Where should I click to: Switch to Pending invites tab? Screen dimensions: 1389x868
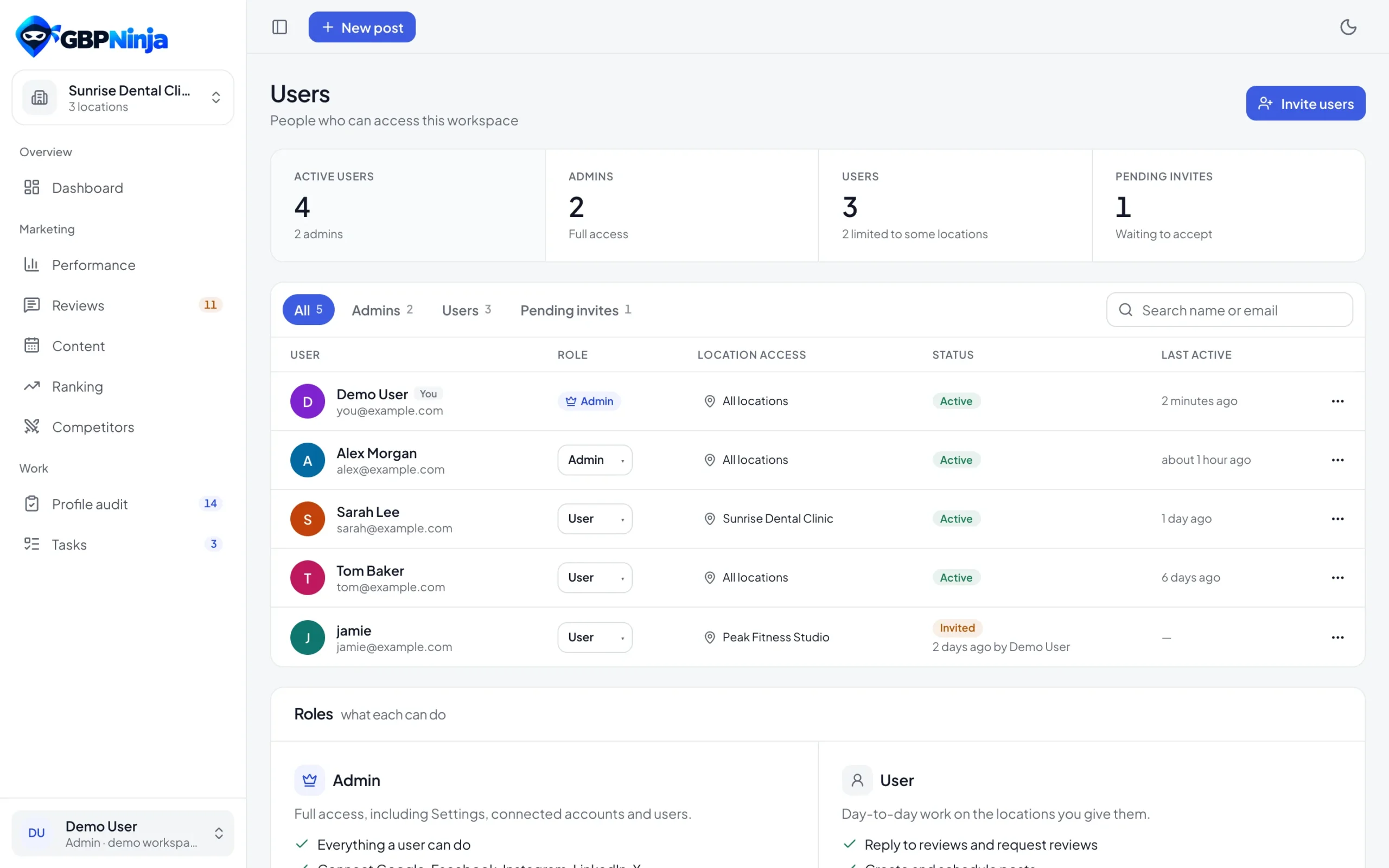(576, 310)
